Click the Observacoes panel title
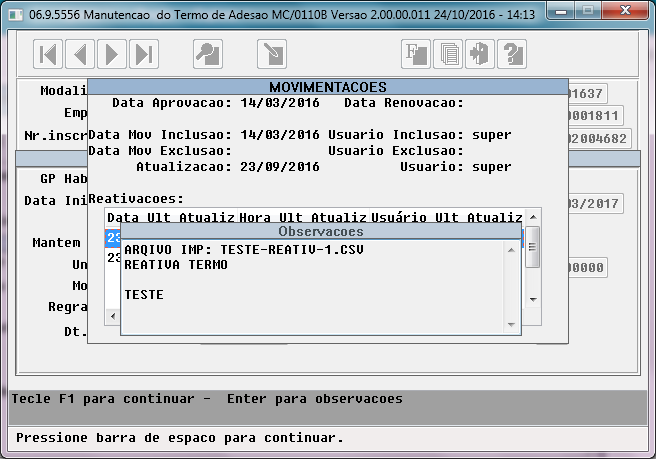The height and width of the screenshot is (459, 656). click(x=321, y=231)
